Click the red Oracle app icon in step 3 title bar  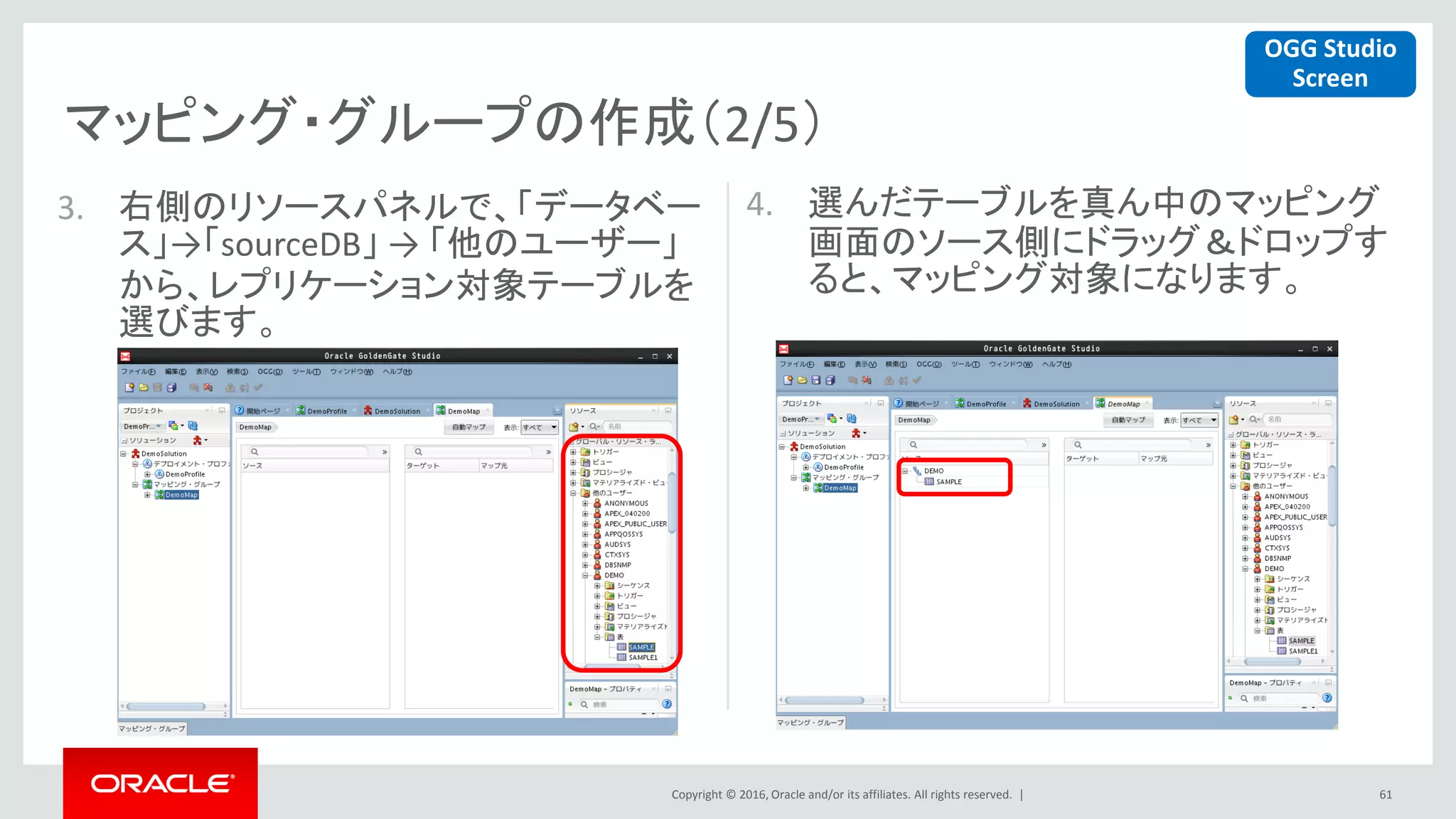[x=125, y=356]
